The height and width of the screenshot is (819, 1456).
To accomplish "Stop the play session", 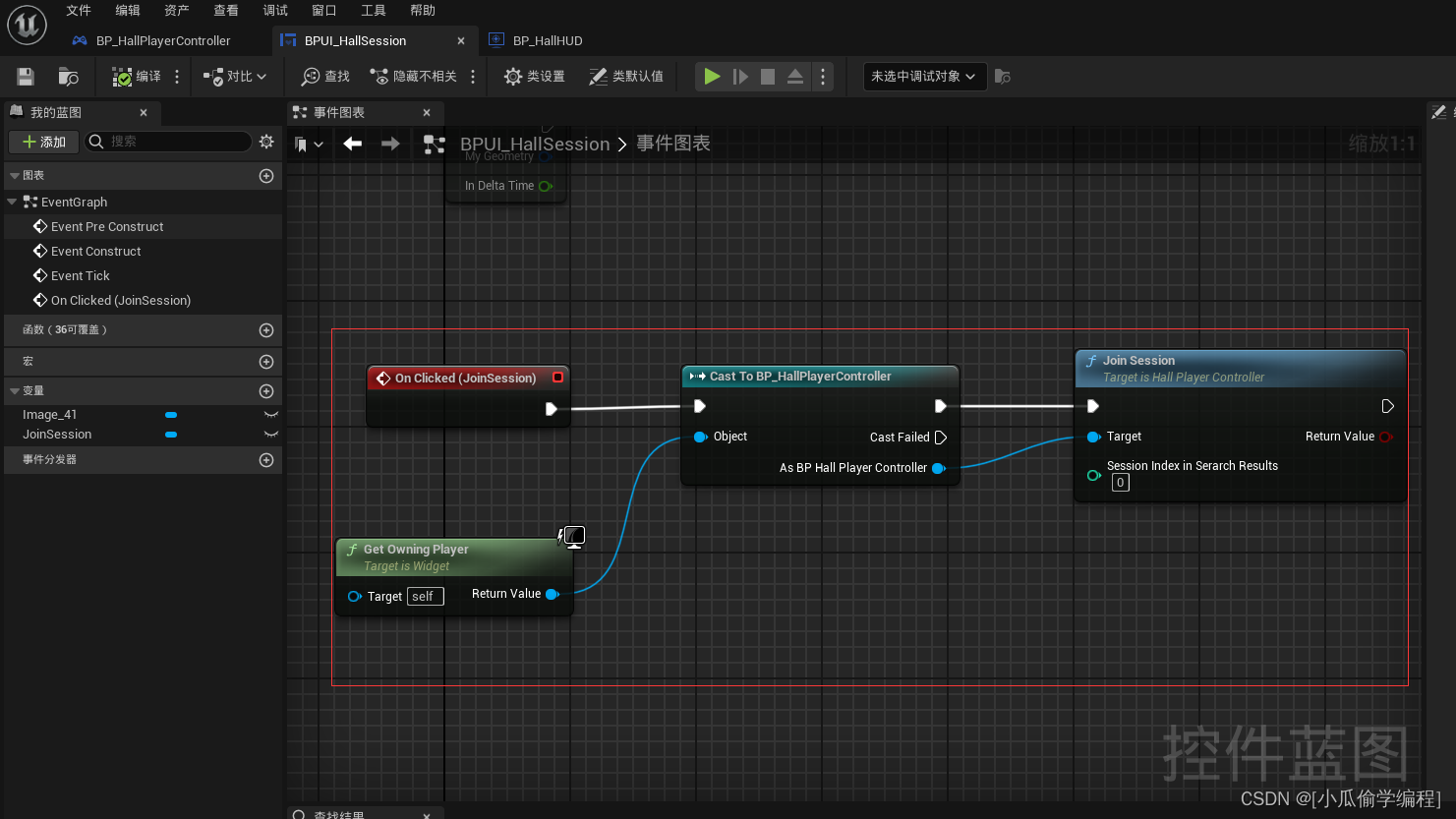I will point(768,76).
